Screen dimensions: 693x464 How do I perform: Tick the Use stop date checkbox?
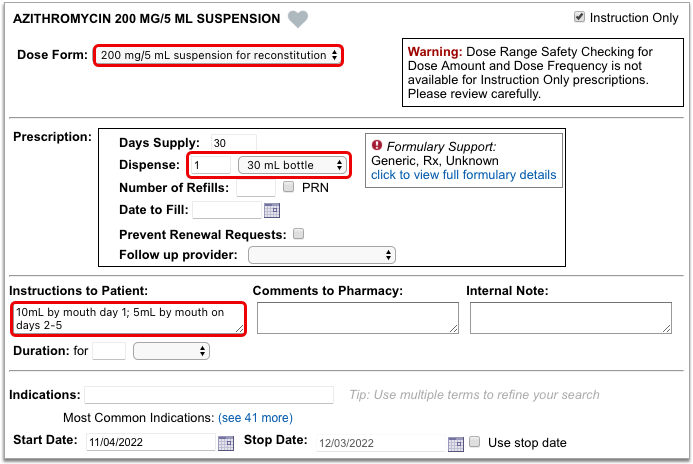click(475, 442)
